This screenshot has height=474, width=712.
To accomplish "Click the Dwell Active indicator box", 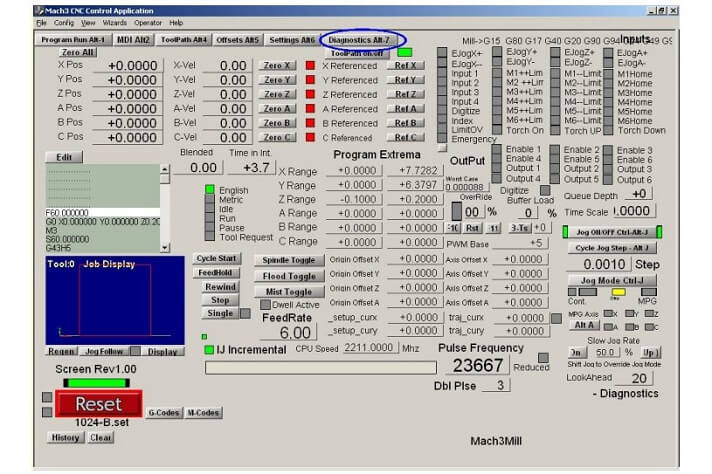I will click(x=265, y=305).
